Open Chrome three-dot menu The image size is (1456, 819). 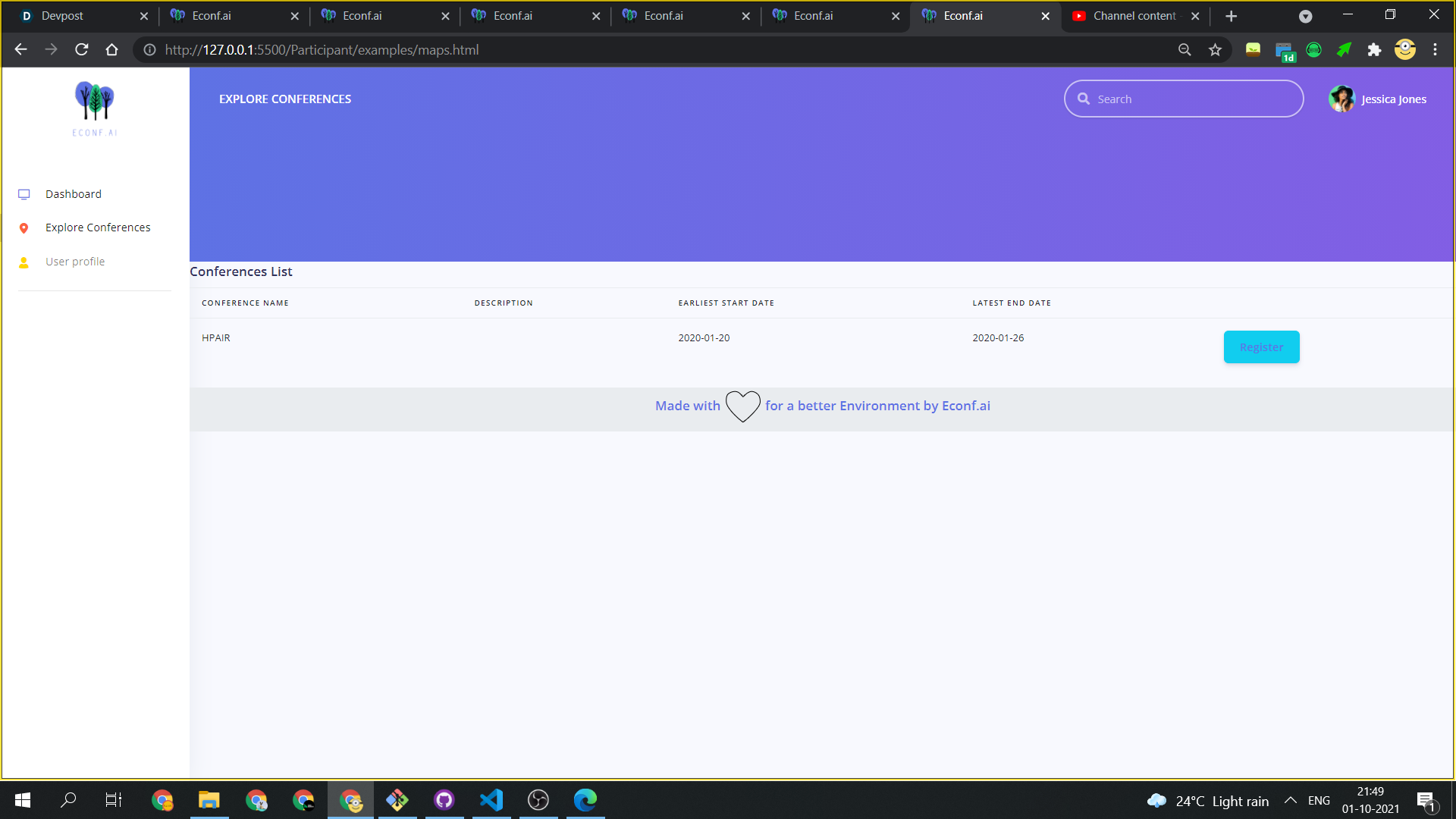(1435, 50)
